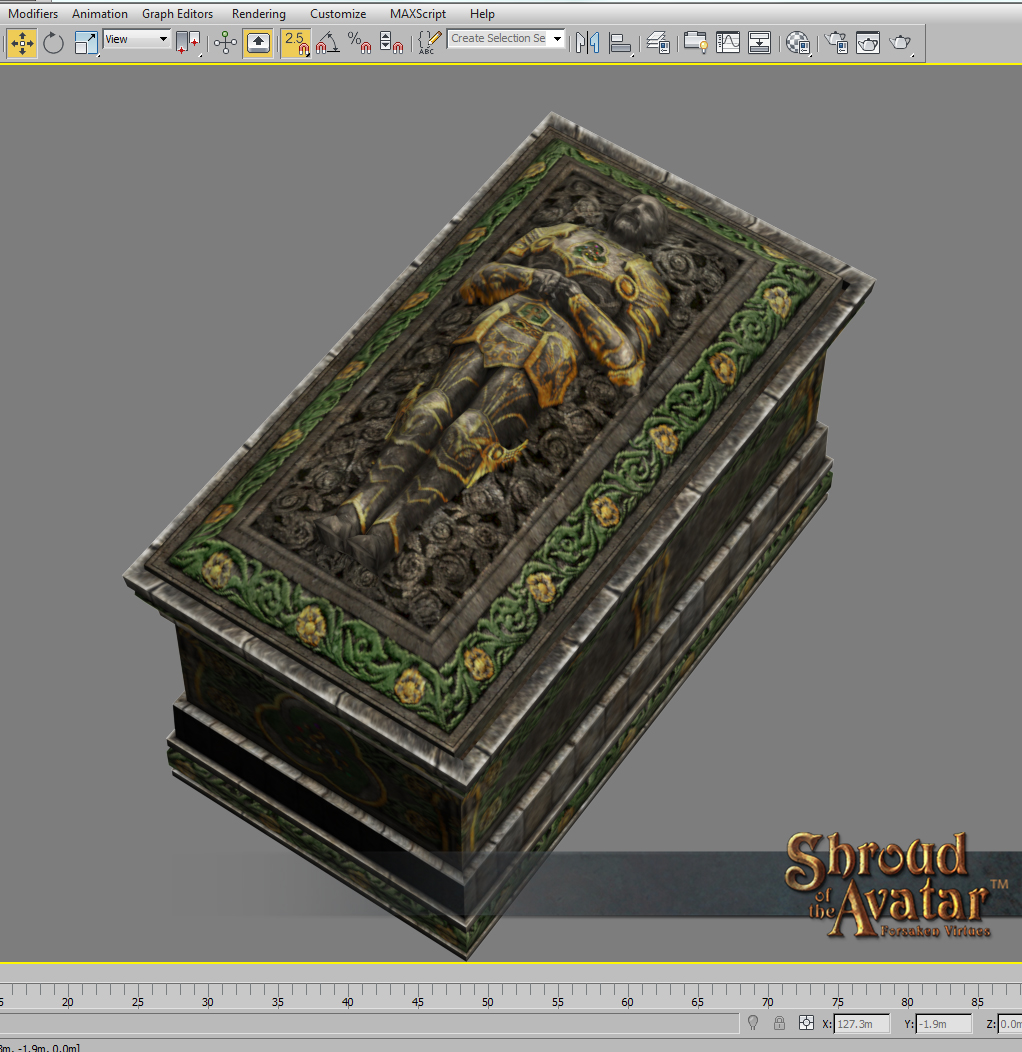Toggle the 2.5D Snaps button

[295, 42]
